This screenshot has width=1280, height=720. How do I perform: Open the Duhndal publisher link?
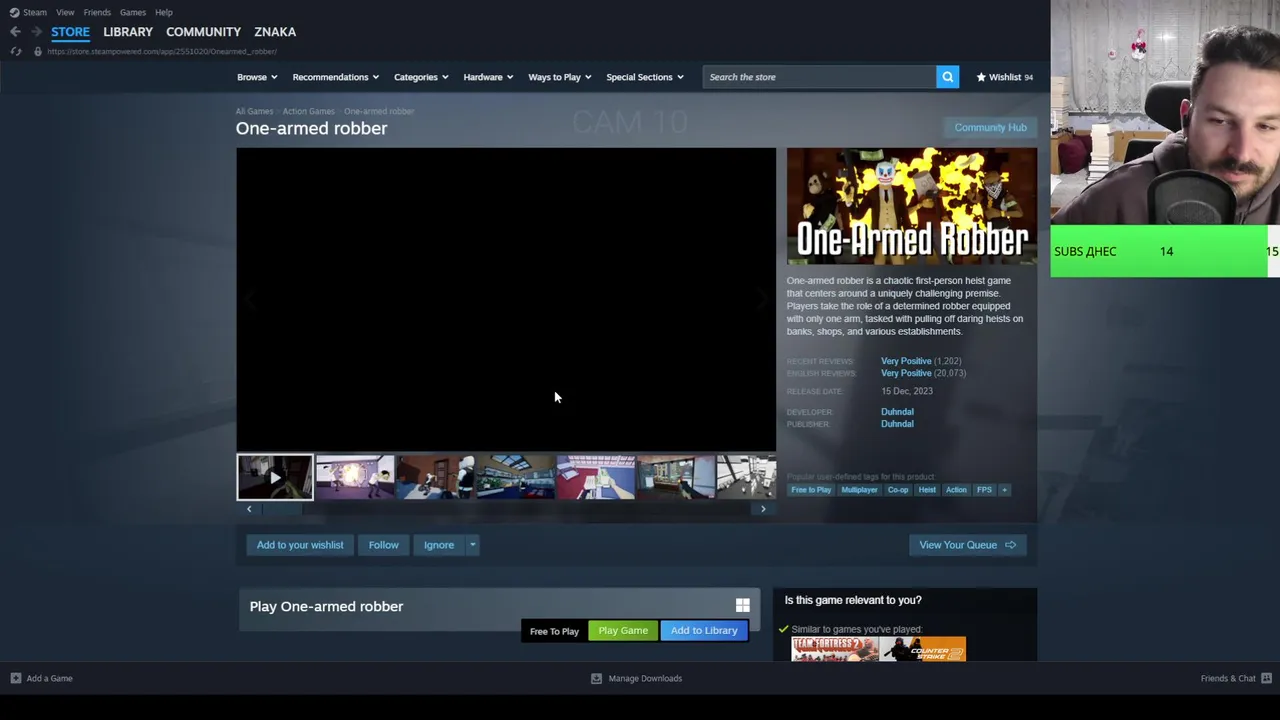click(x=897, y=424)
